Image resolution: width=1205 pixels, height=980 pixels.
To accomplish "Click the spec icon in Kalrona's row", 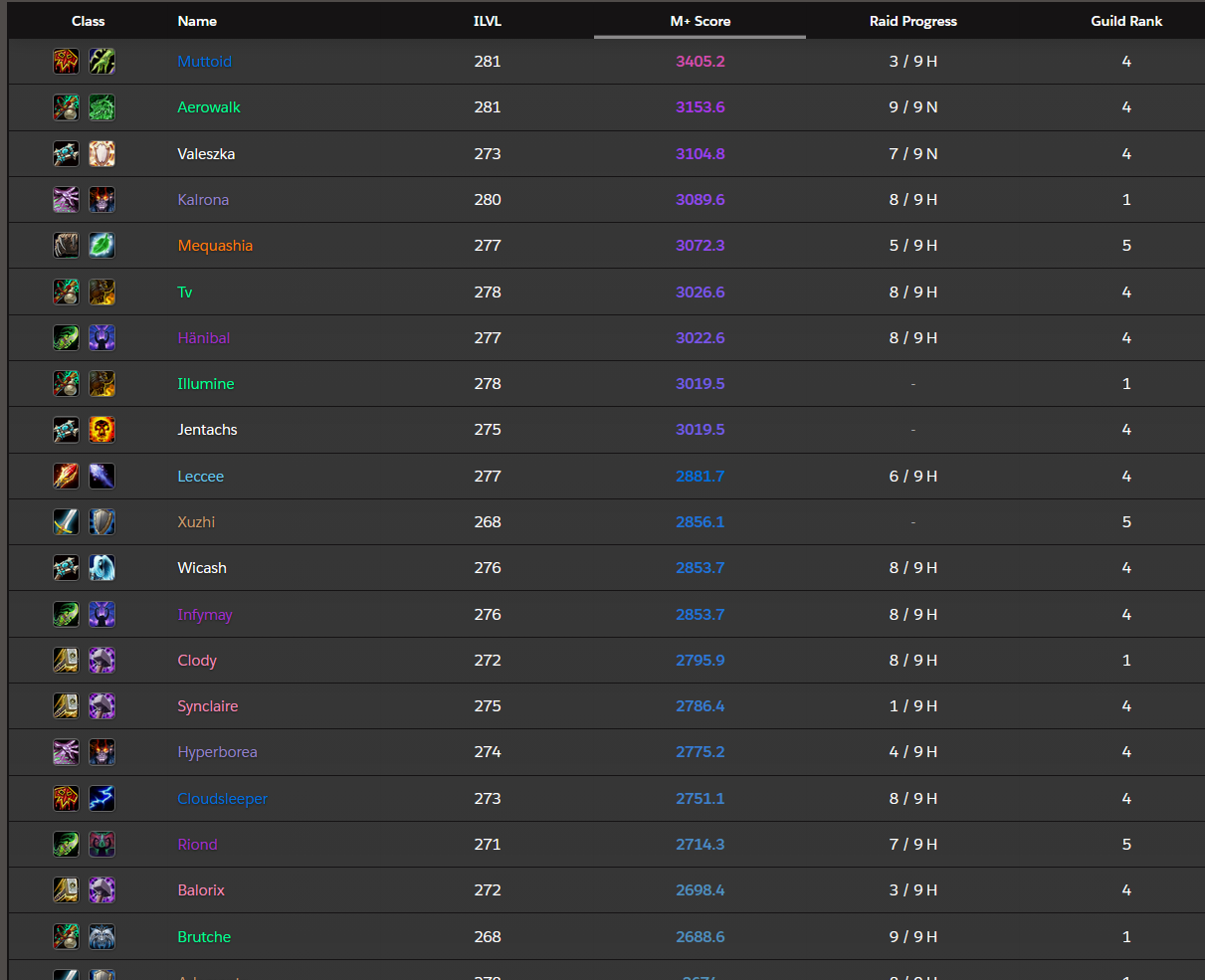I will [101, 200].
